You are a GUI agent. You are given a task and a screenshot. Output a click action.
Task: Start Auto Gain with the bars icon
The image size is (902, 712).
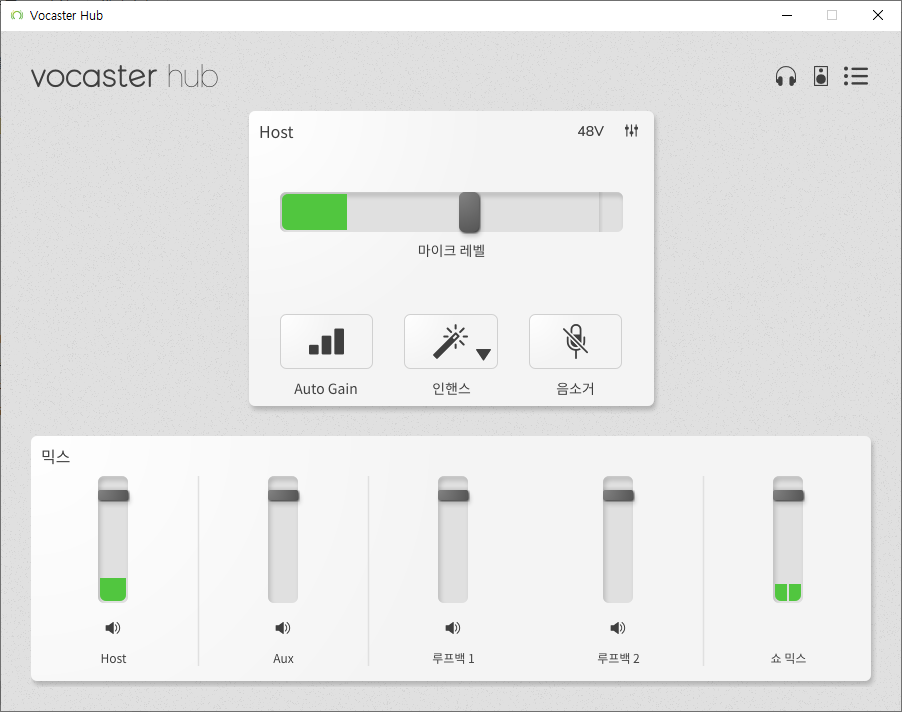pyautogui.click(x=326, y=342)
